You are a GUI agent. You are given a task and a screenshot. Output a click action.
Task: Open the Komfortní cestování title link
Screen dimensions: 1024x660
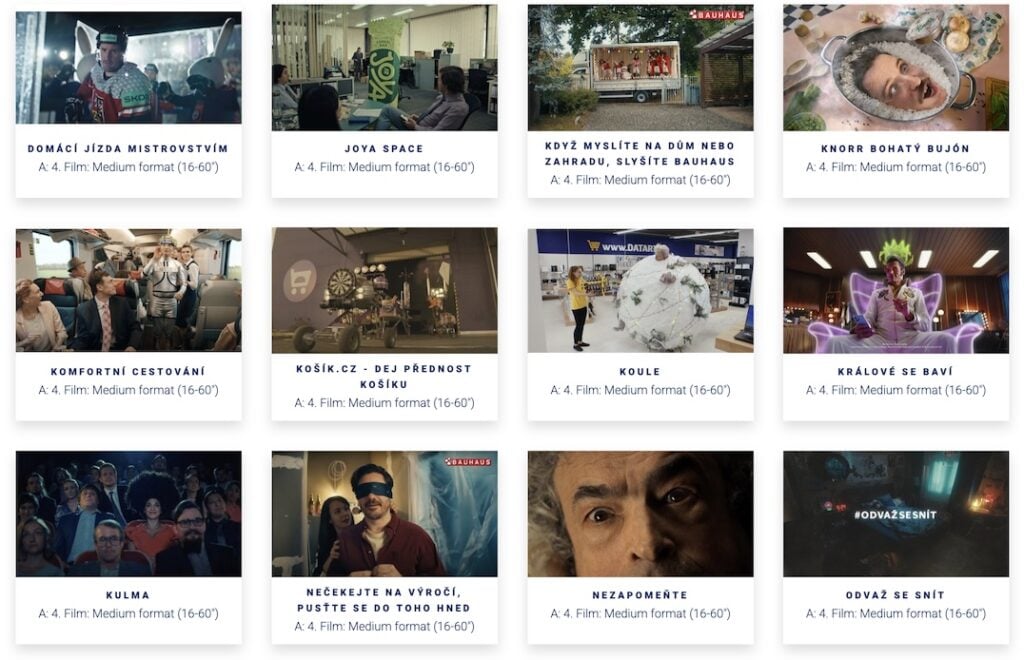128,372
